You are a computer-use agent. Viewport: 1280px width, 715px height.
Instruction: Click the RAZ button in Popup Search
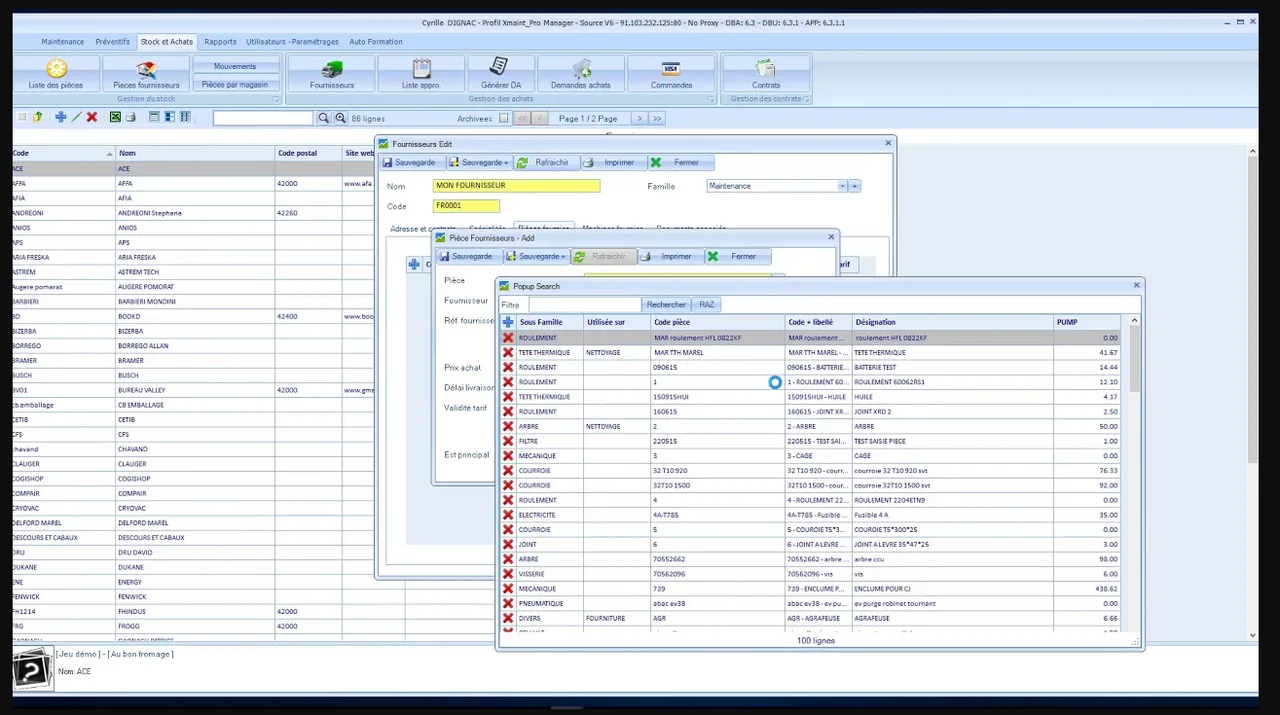tap(707, 305)
